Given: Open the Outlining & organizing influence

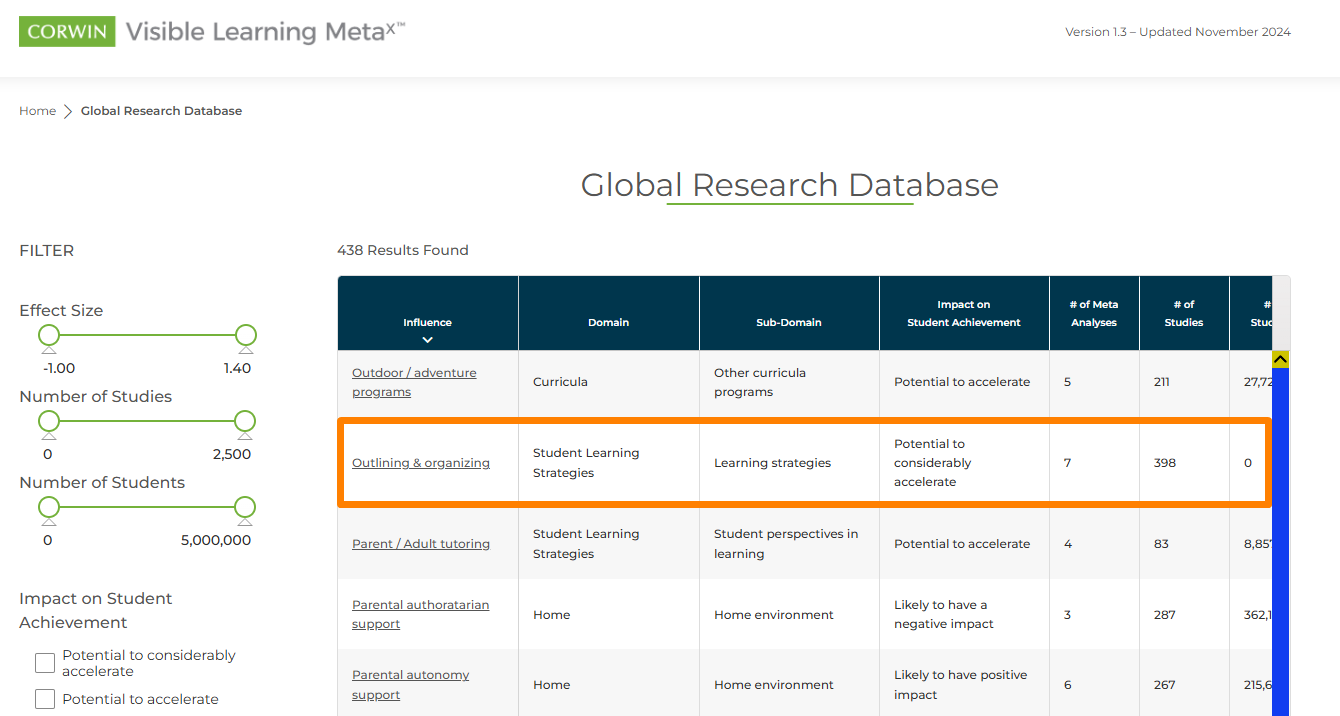Looking at the screenshot, I should (x=421, y=463).
